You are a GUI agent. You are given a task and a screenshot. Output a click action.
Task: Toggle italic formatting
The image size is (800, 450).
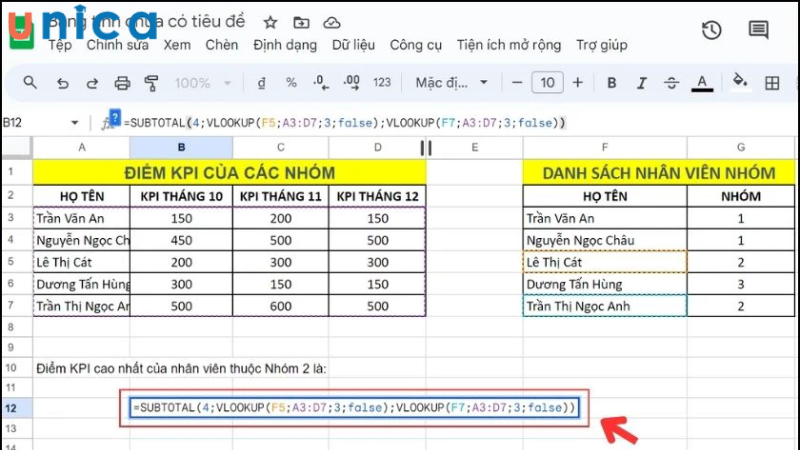641,83
